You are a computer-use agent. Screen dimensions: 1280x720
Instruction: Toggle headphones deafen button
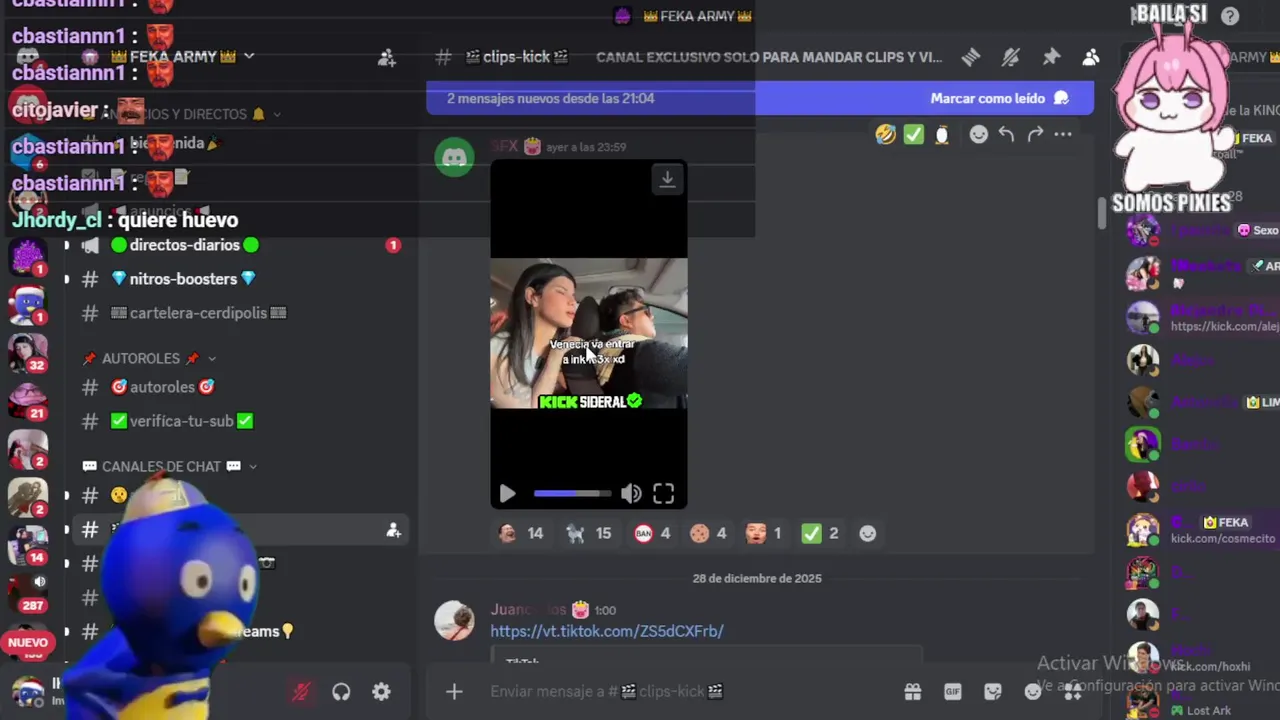tap(341, 691)
